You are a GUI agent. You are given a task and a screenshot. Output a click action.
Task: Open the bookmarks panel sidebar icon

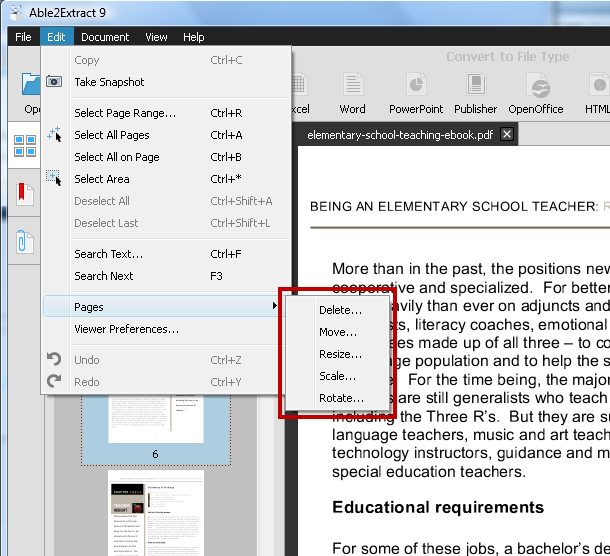(x=25, y=194)
